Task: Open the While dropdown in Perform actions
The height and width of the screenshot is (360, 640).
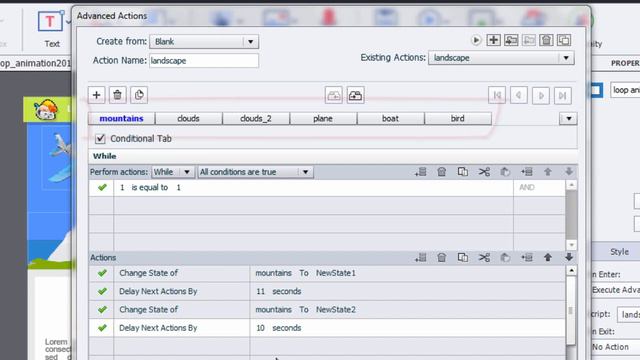Action: tap(172, 172)
